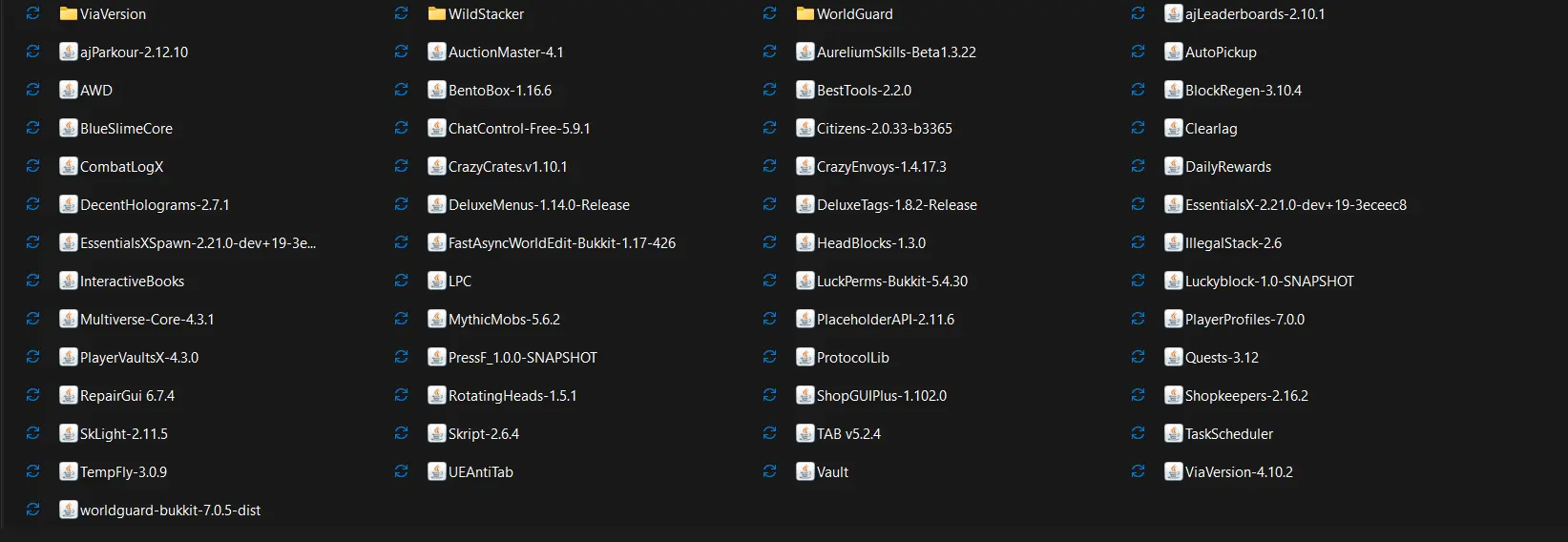This screenshot has height=542, width=1568.
Task: Select the file name PressF_1.0.0-SNAPSHOT
Action: coord(523,358)
